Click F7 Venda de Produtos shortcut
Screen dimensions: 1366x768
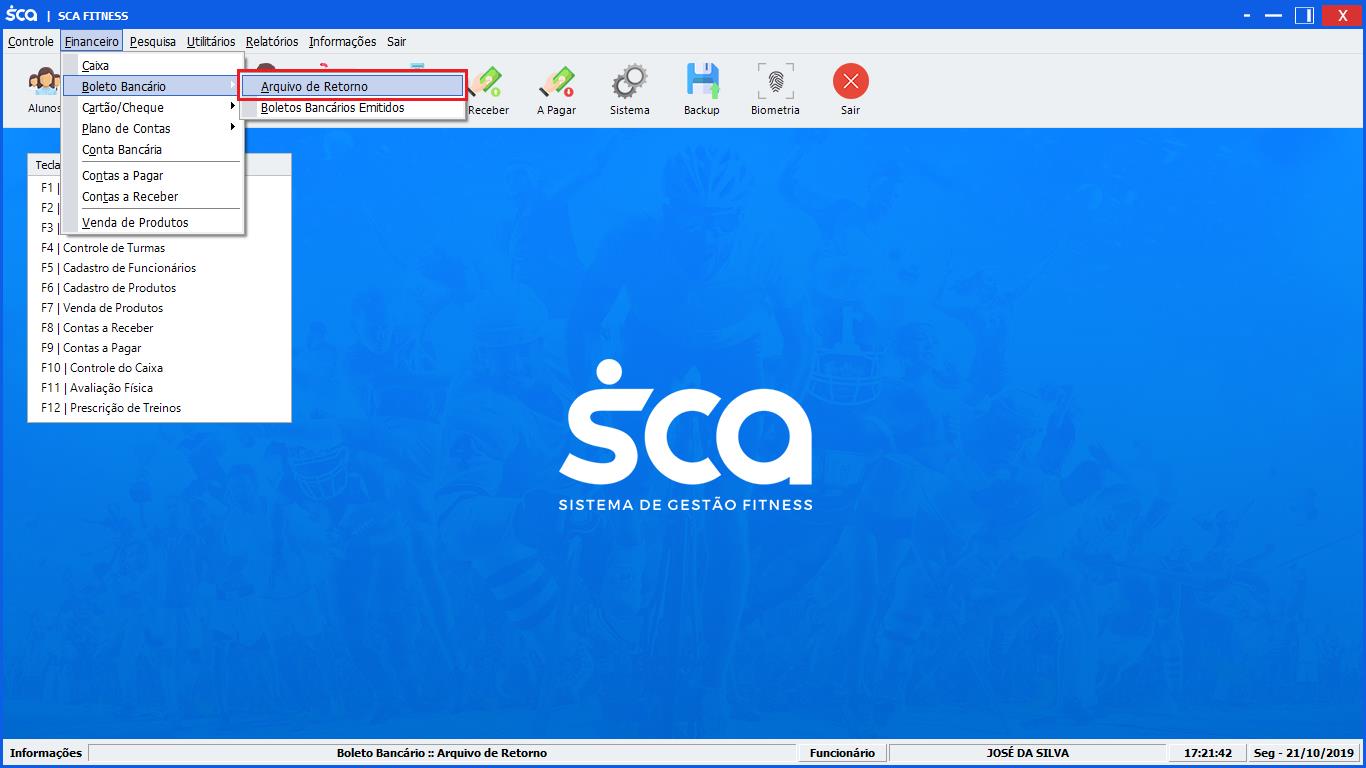point(102,308)
